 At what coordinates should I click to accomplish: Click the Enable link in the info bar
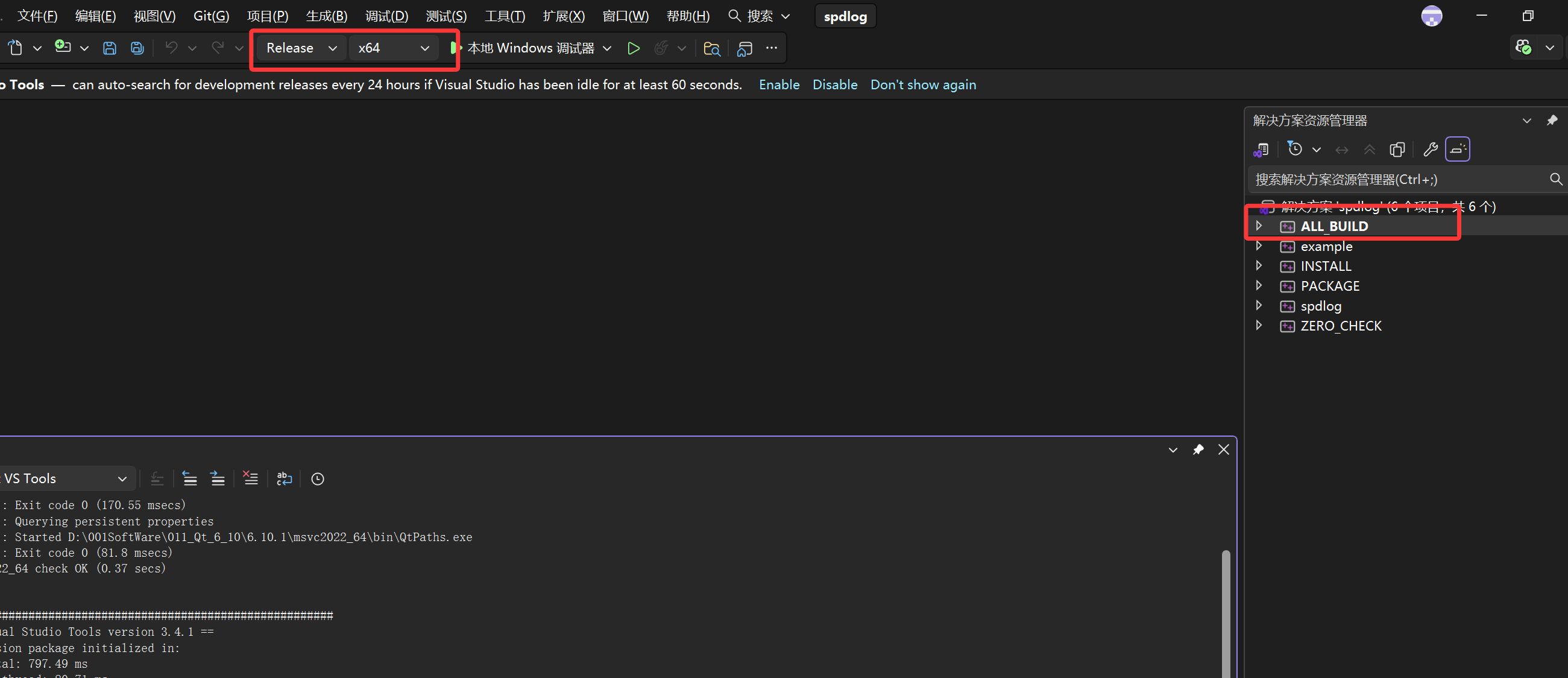click(779, 84)
